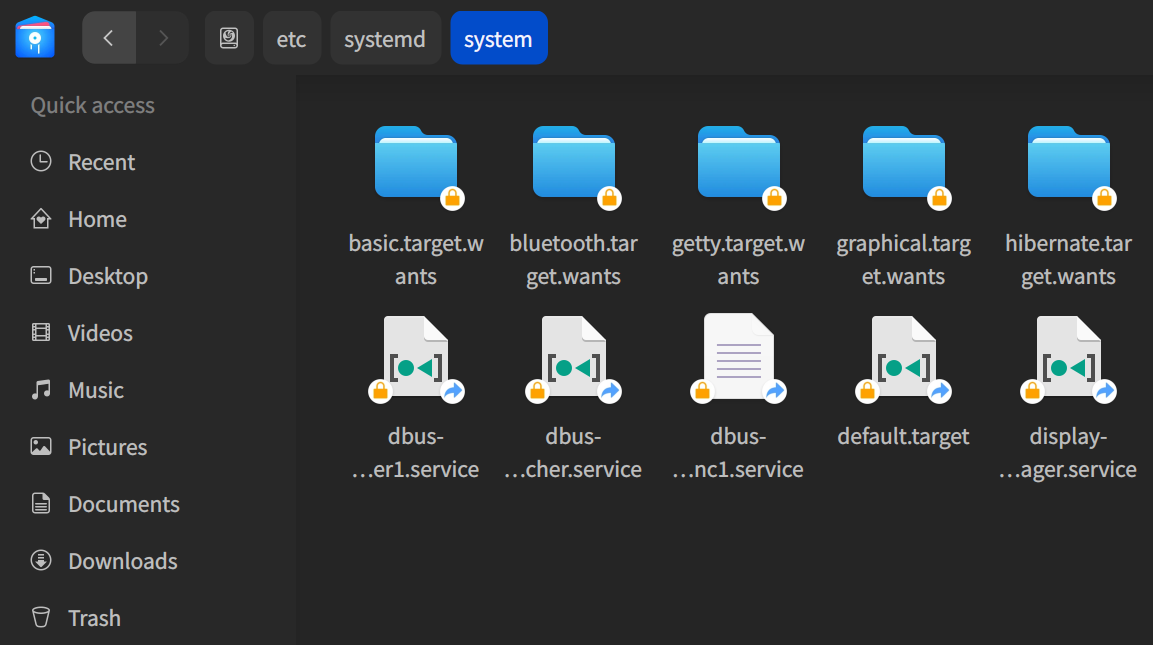The image size is (1153, 645).
Task: Select the dbus-…er1.service file icon
Action: 416,358
